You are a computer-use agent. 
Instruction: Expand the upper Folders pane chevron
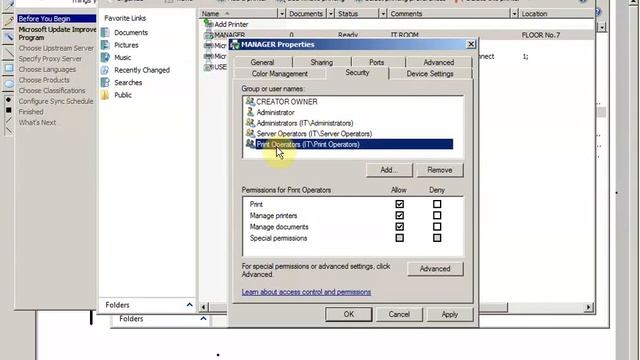(189, 305)
